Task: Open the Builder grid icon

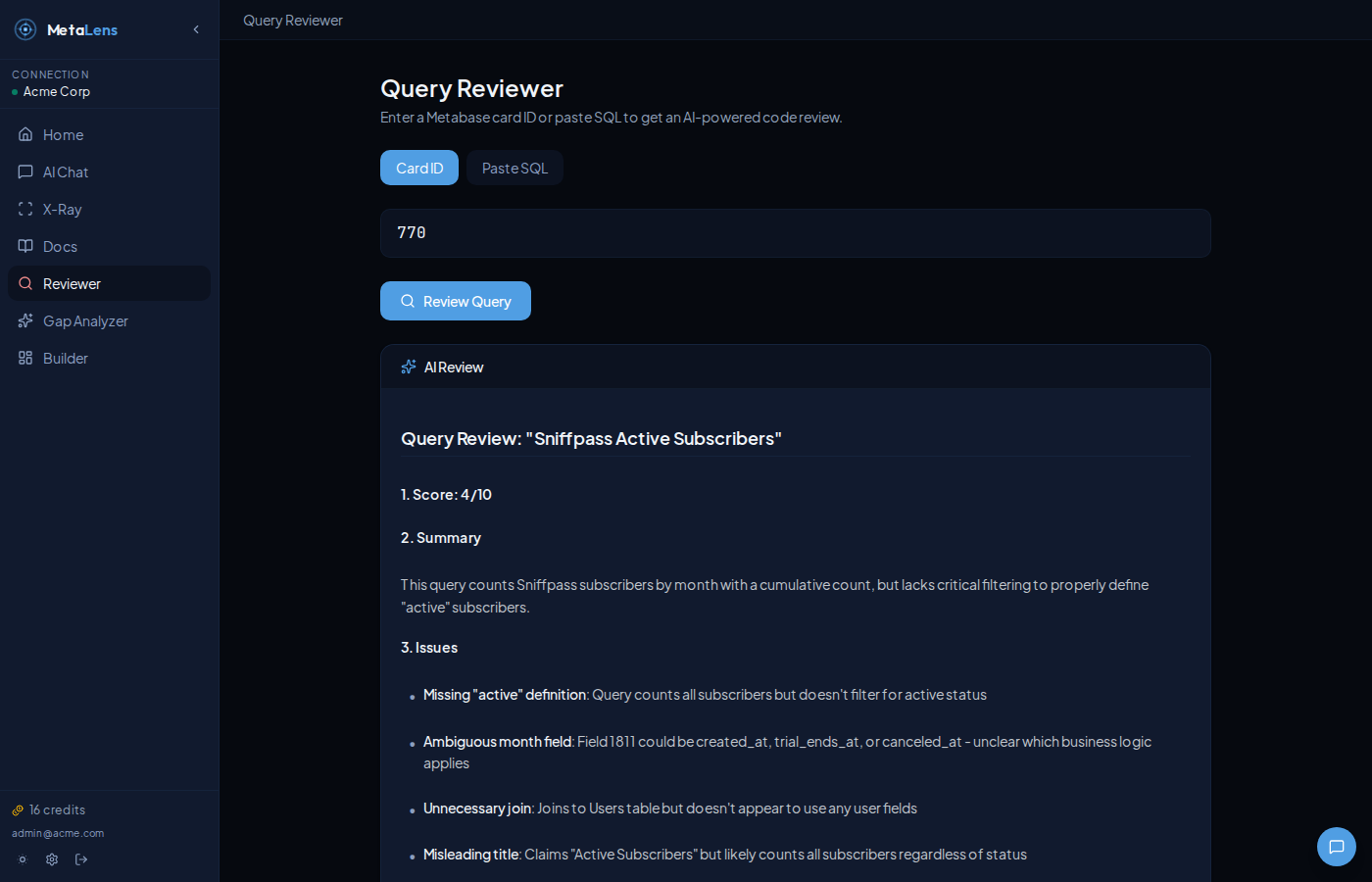Action: point(24,358)
